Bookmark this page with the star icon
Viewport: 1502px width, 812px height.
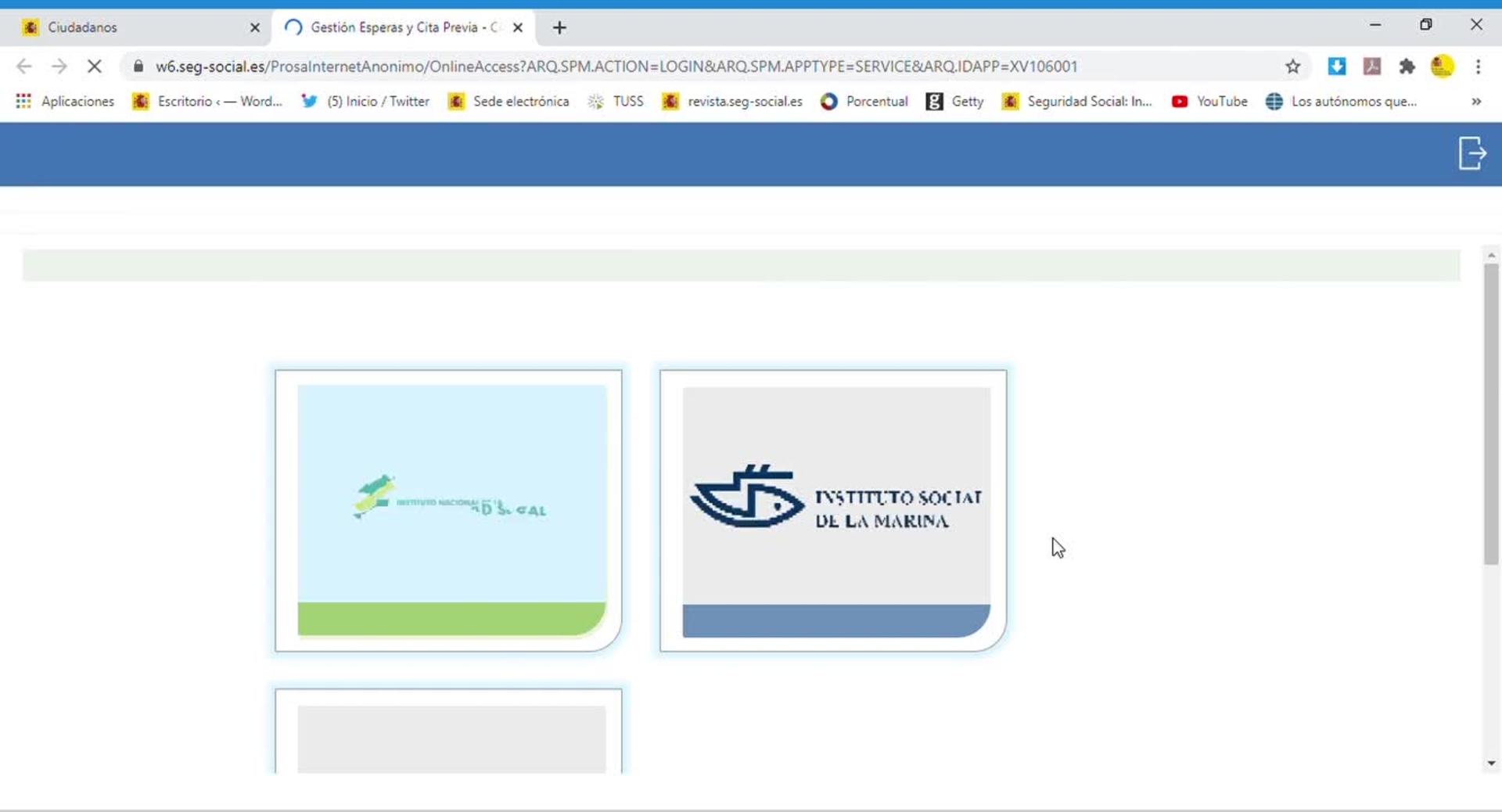[x=1292, y=66]
